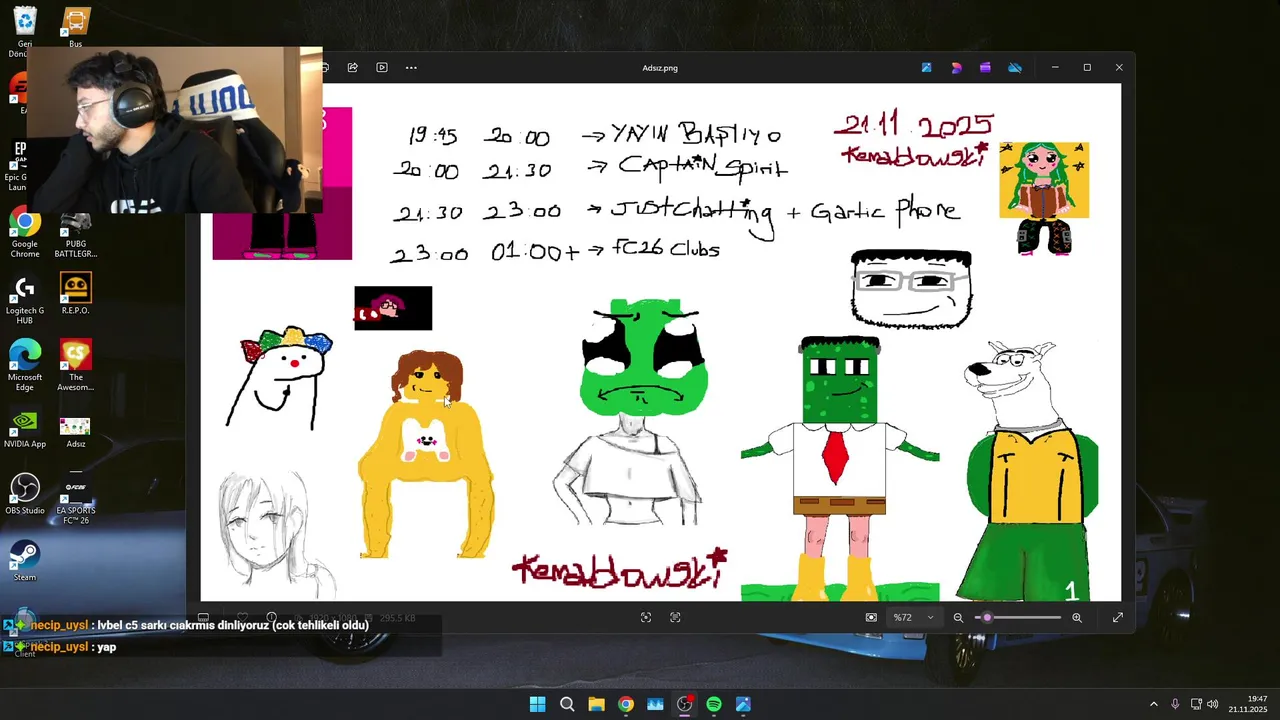Start slideshow in Photos viewer
1280x720 pixels.
[382, 68]
